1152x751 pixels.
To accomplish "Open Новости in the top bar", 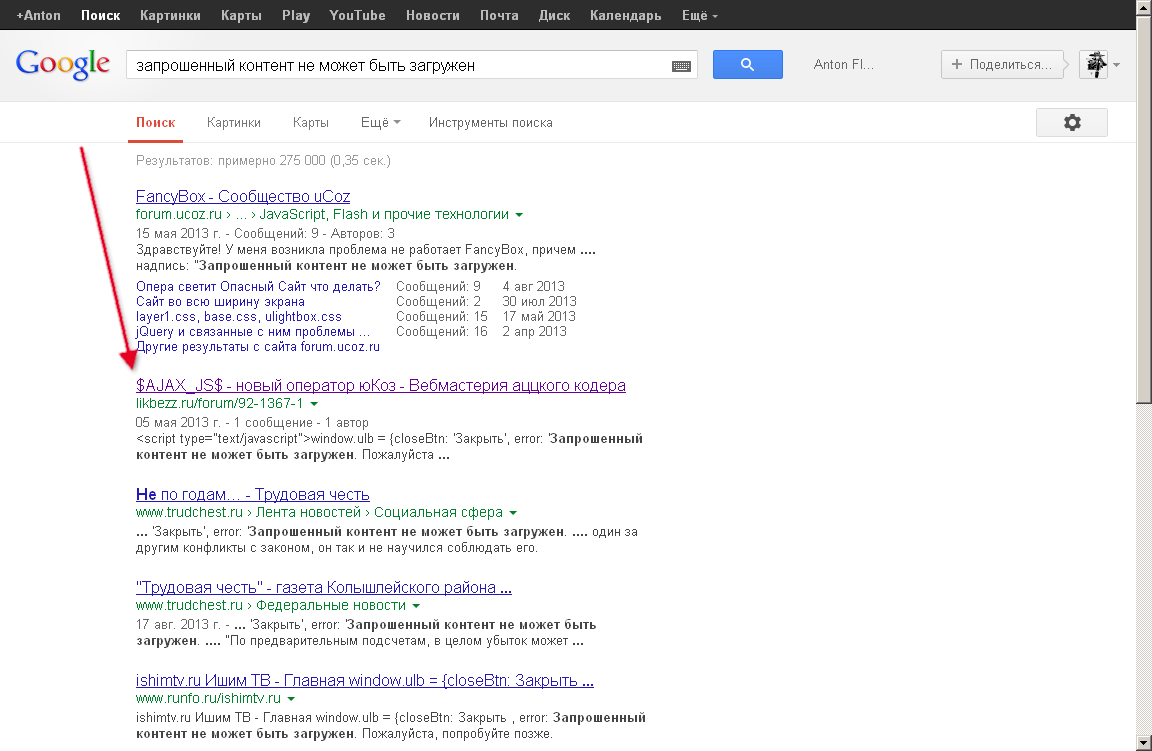I will click(433, 15).
